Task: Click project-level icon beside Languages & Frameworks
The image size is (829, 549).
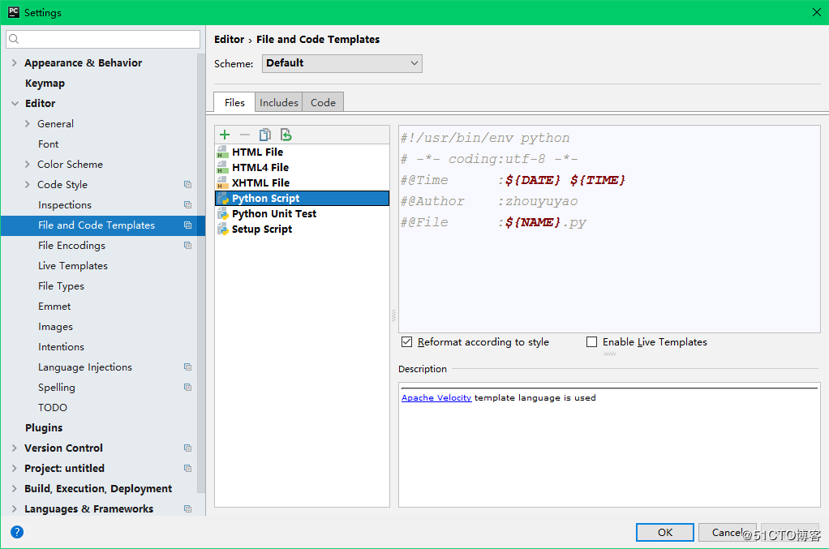Action: tap(188, 509)
